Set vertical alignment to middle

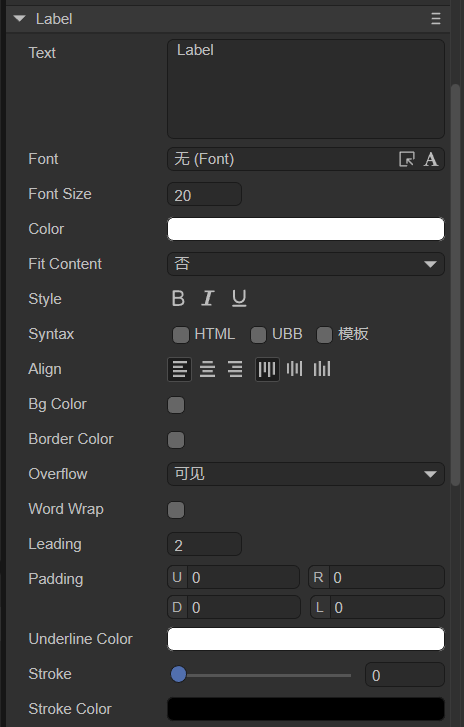point(295,370)
